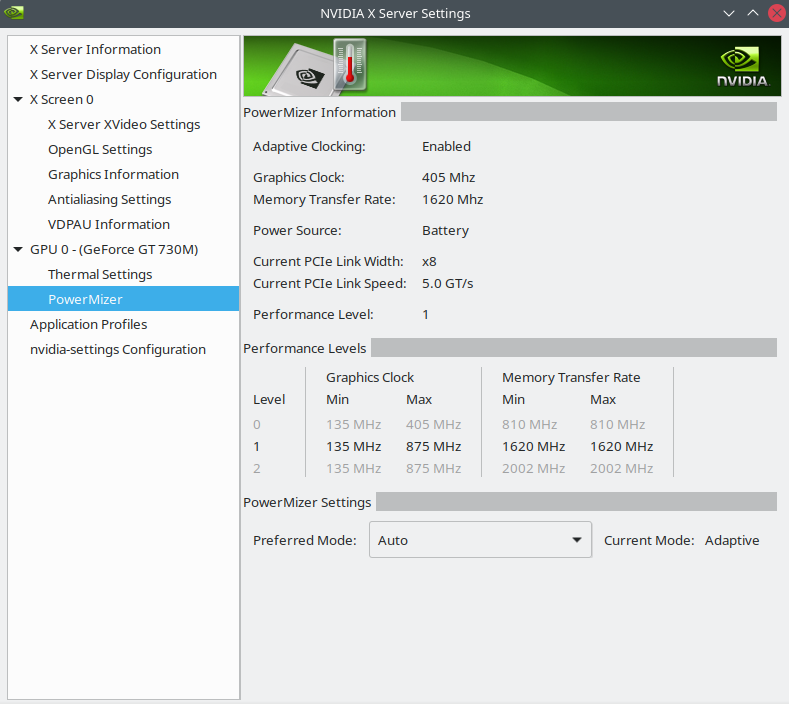The height and width of the screenshot is (704, 789).
Task: Close the NVIDIA X Server Settings window
Action: pos(776,14)
